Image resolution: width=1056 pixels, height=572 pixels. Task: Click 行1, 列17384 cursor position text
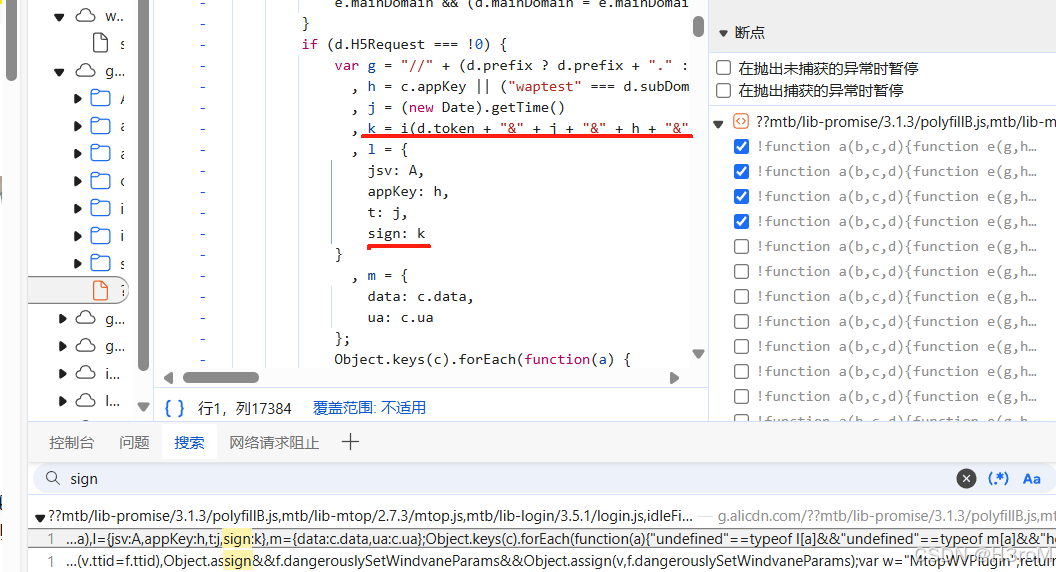[244, 408]
